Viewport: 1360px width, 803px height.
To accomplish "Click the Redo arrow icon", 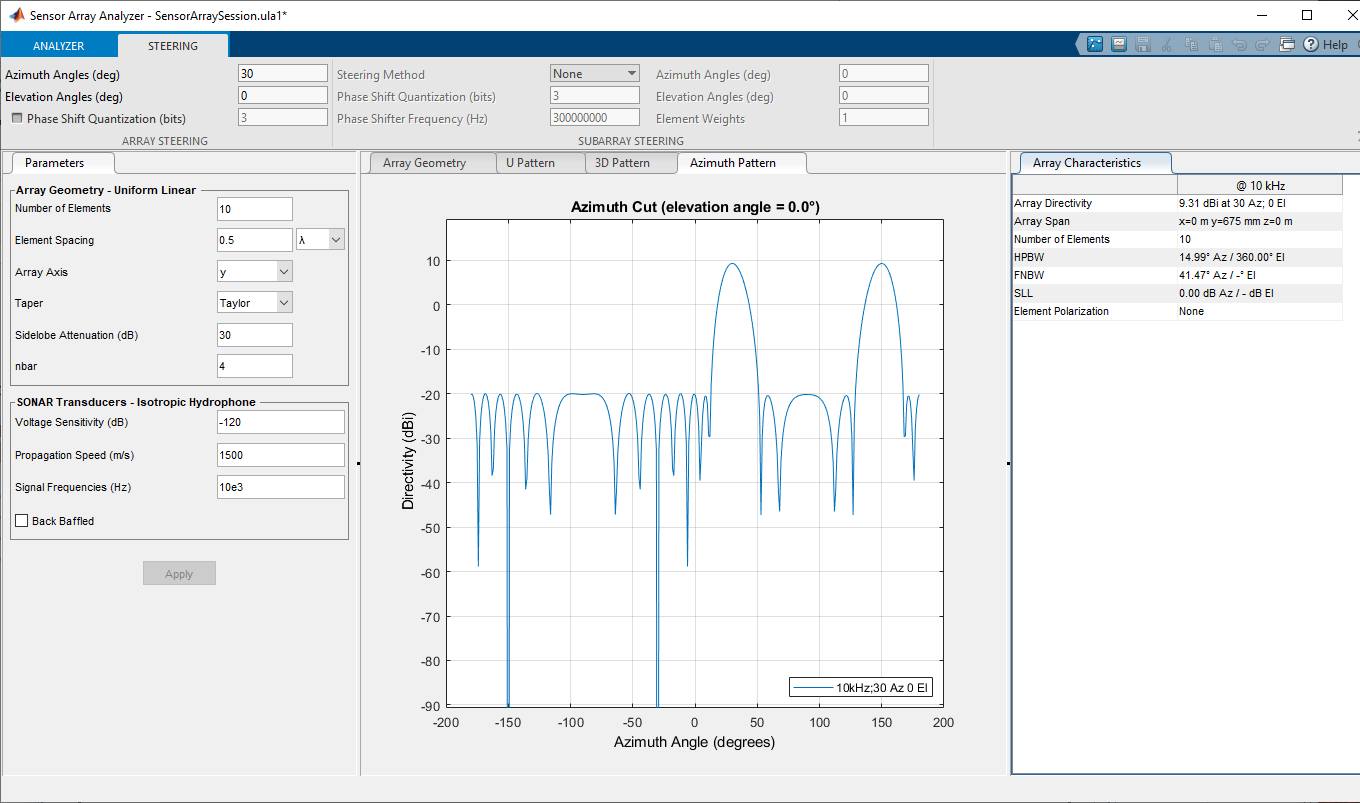I will 1263,44.
